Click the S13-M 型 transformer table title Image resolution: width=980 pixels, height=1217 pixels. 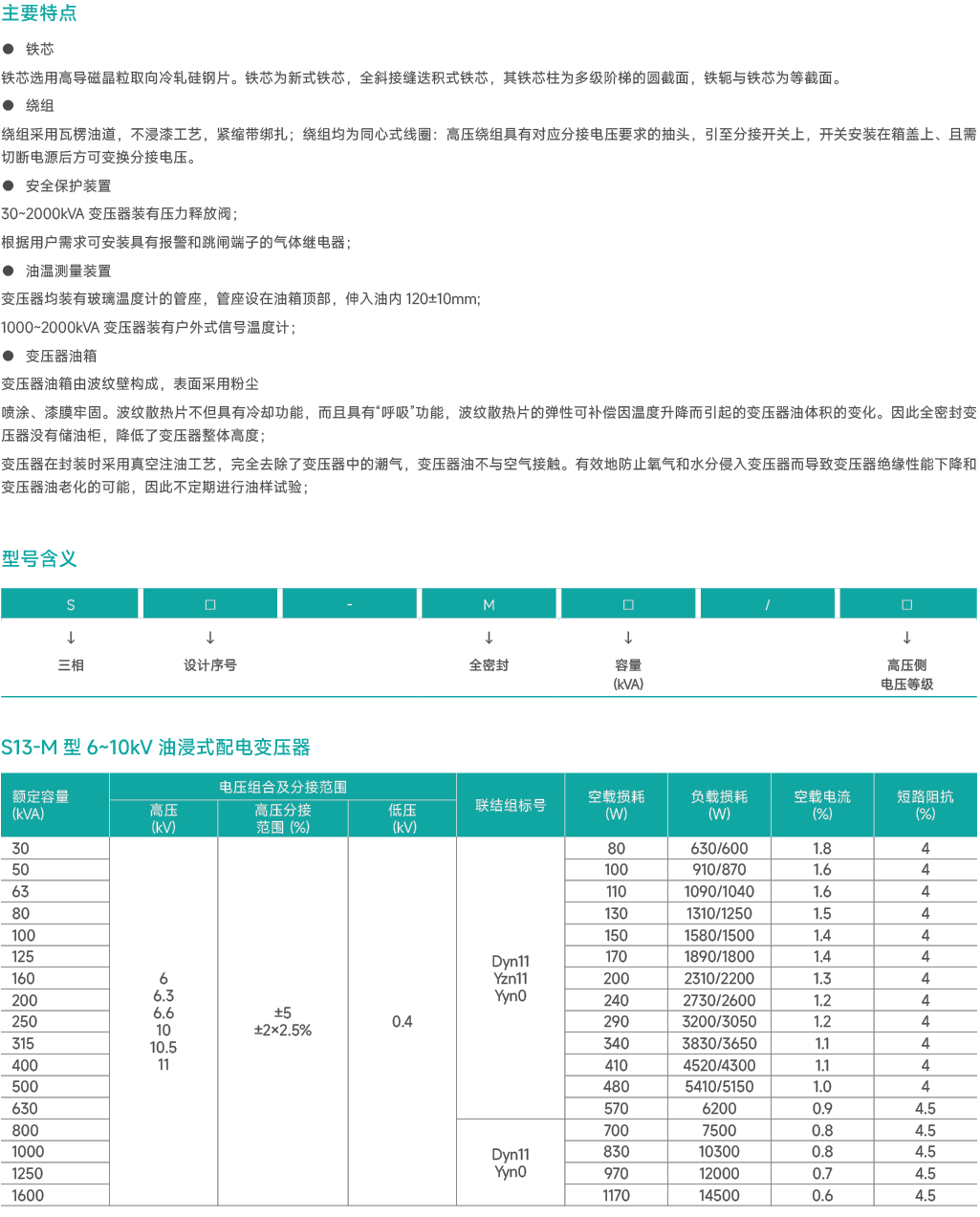(156, 748)
